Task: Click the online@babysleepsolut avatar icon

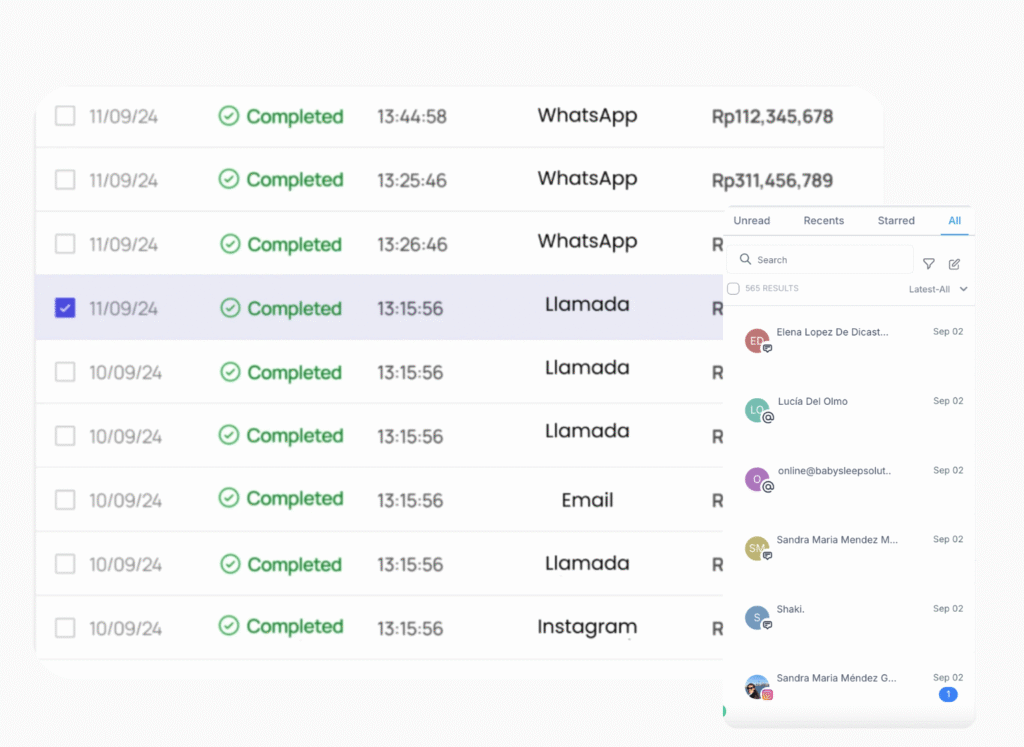Action: (757, 479)
